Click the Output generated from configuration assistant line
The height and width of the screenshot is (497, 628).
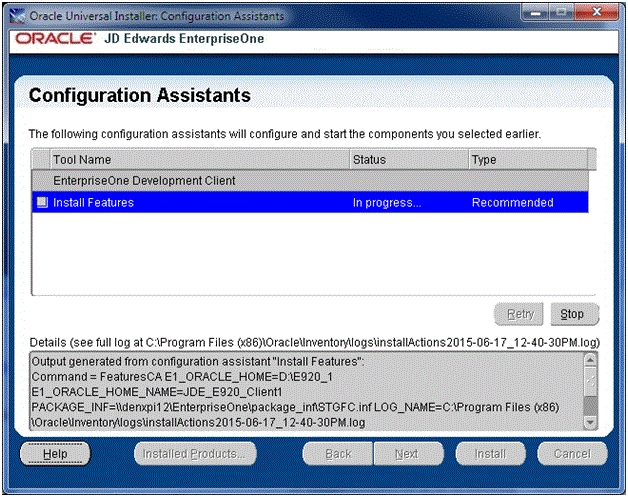(x=198, y=362)
